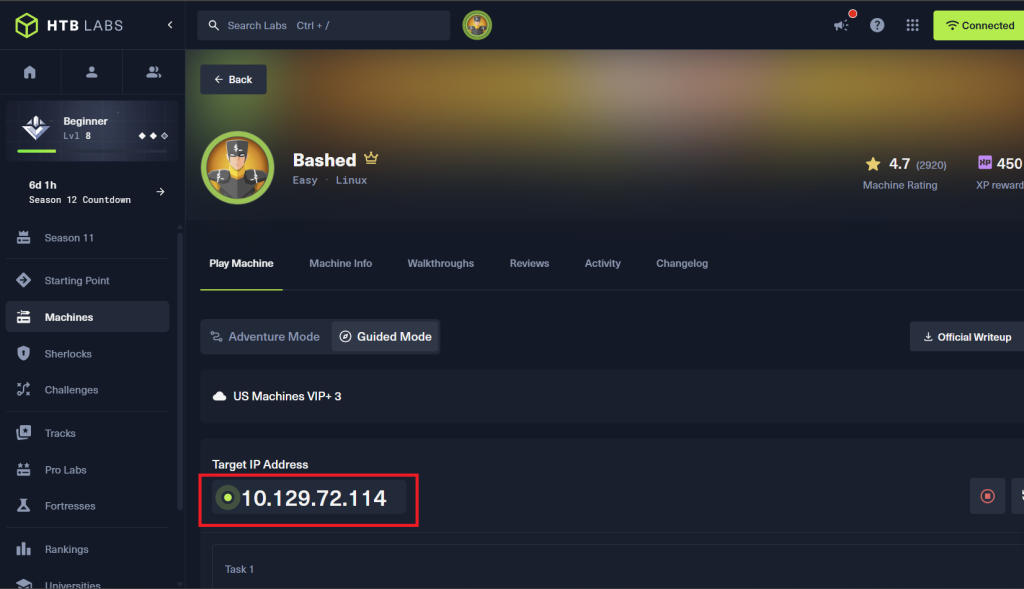Click the sidebar scrollbar
The image size is (1024, 589).
(x=180, y=369)
